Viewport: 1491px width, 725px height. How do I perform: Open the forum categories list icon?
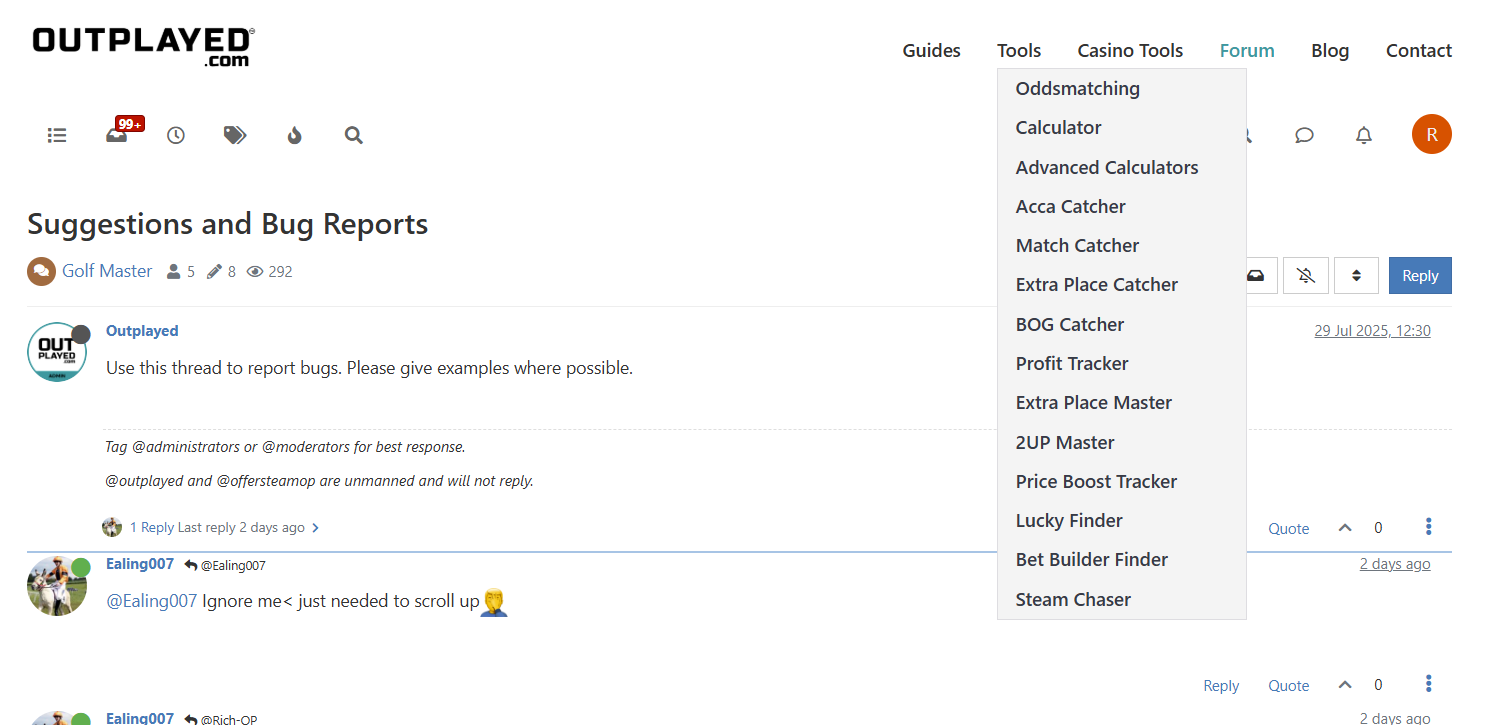point(57,135)
